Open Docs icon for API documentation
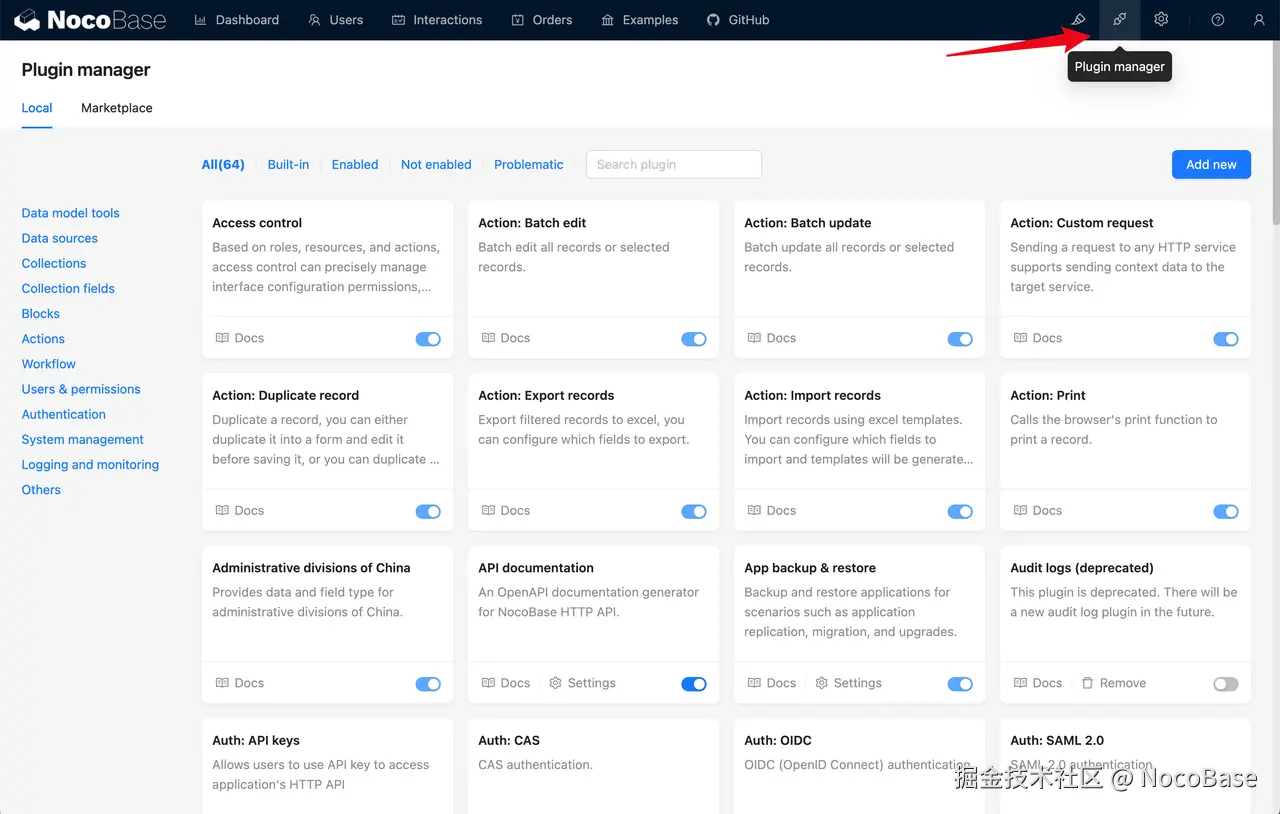This screenshot has width=1280, height=814. click(488, 683)
